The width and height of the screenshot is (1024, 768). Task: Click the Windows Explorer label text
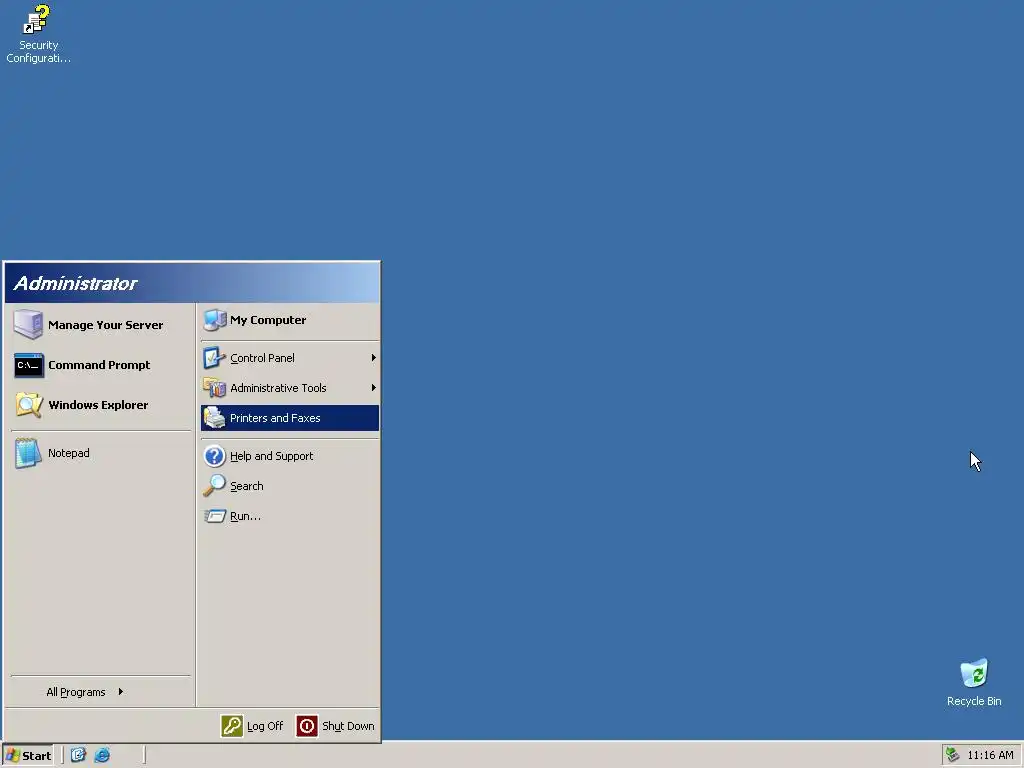pos(98,405)
